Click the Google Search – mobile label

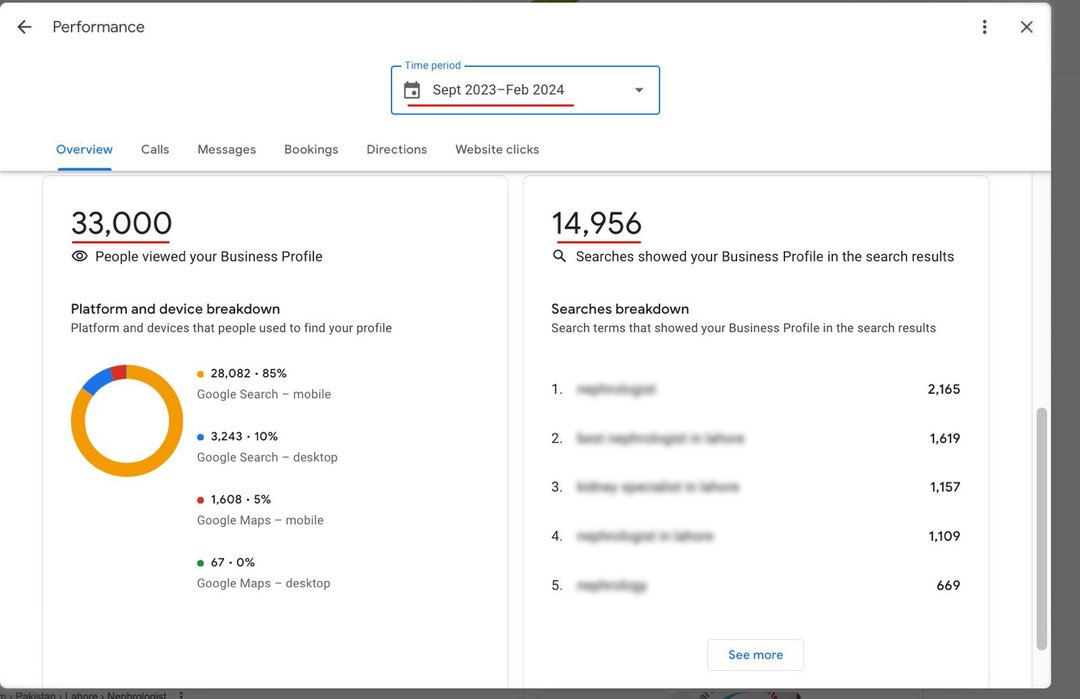[x=264, y=394]
